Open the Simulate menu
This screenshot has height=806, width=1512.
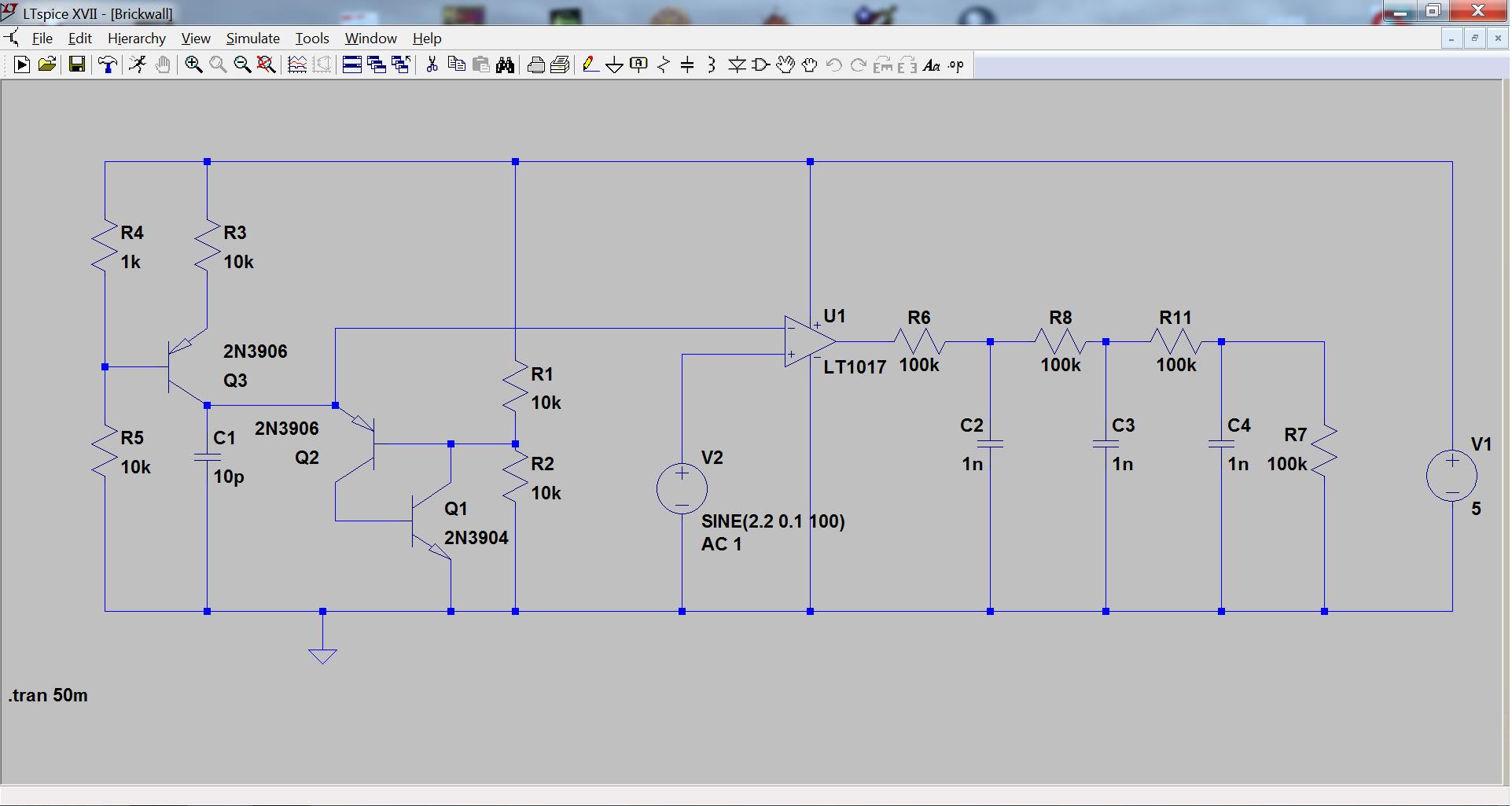click(252, 38)
